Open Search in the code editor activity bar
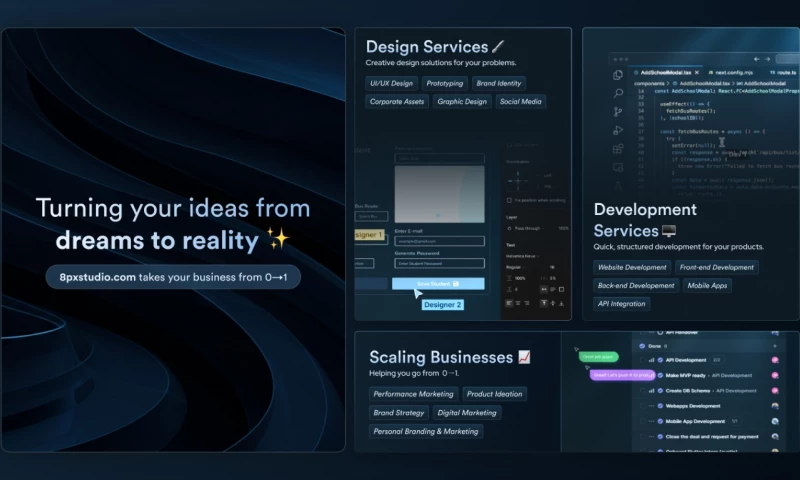800x480 pixels. (x=619, y=93)
